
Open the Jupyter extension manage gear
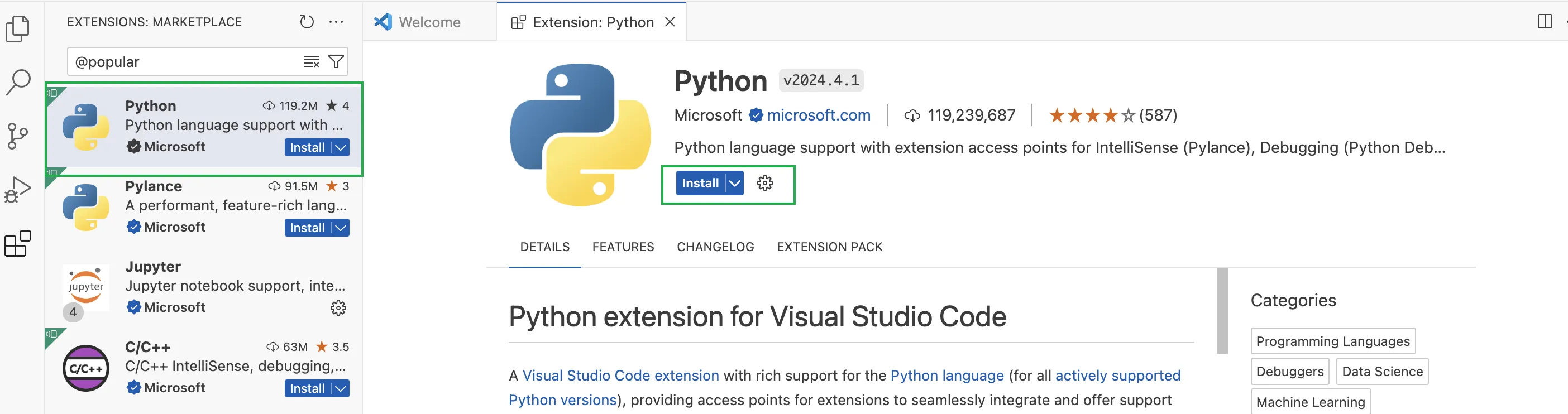click(338, 308)
